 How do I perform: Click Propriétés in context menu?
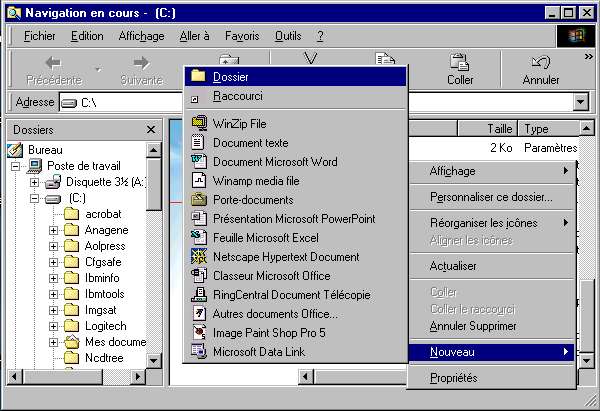pos(453,378)
